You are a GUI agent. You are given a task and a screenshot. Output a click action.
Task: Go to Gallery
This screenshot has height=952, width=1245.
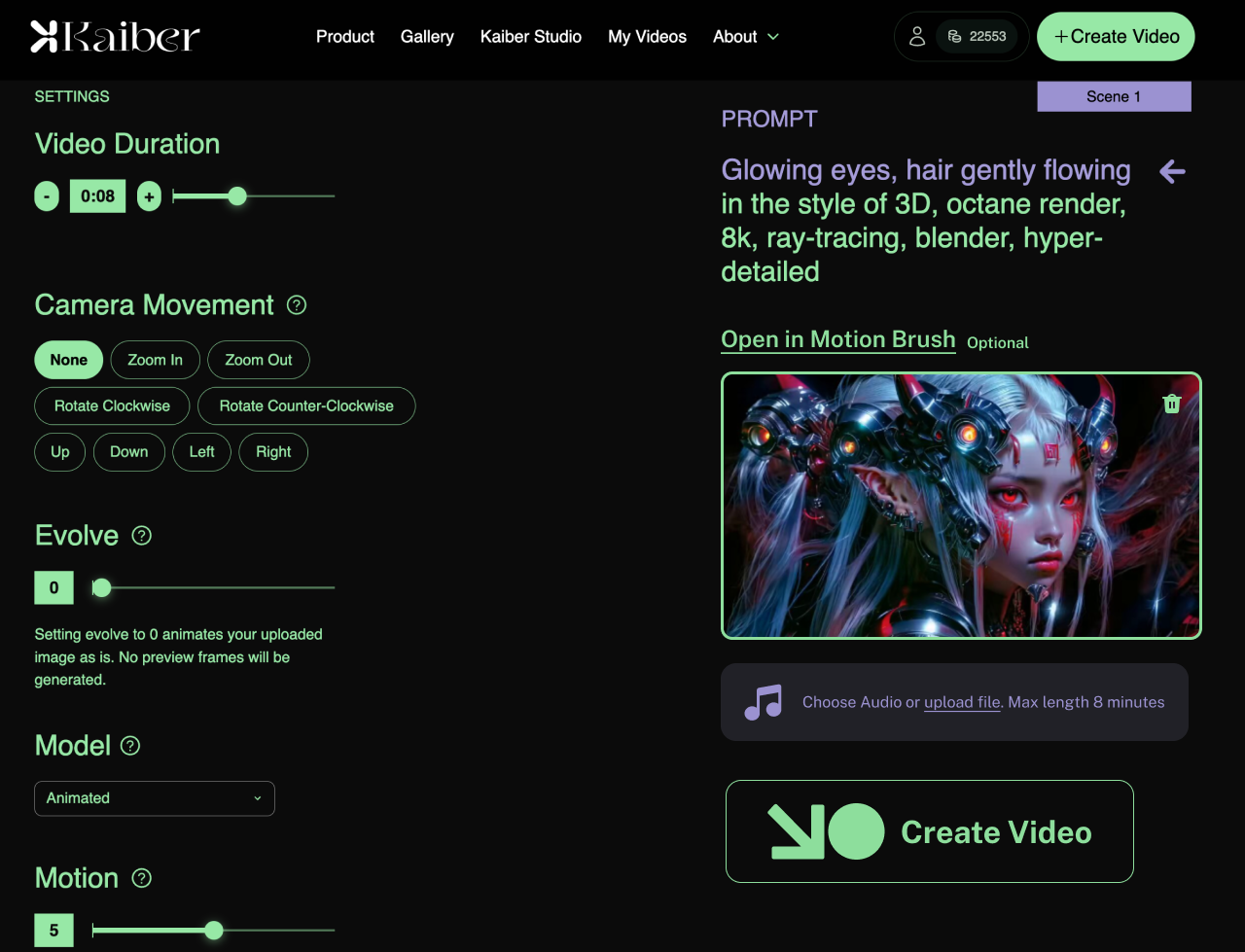[427, 37]
